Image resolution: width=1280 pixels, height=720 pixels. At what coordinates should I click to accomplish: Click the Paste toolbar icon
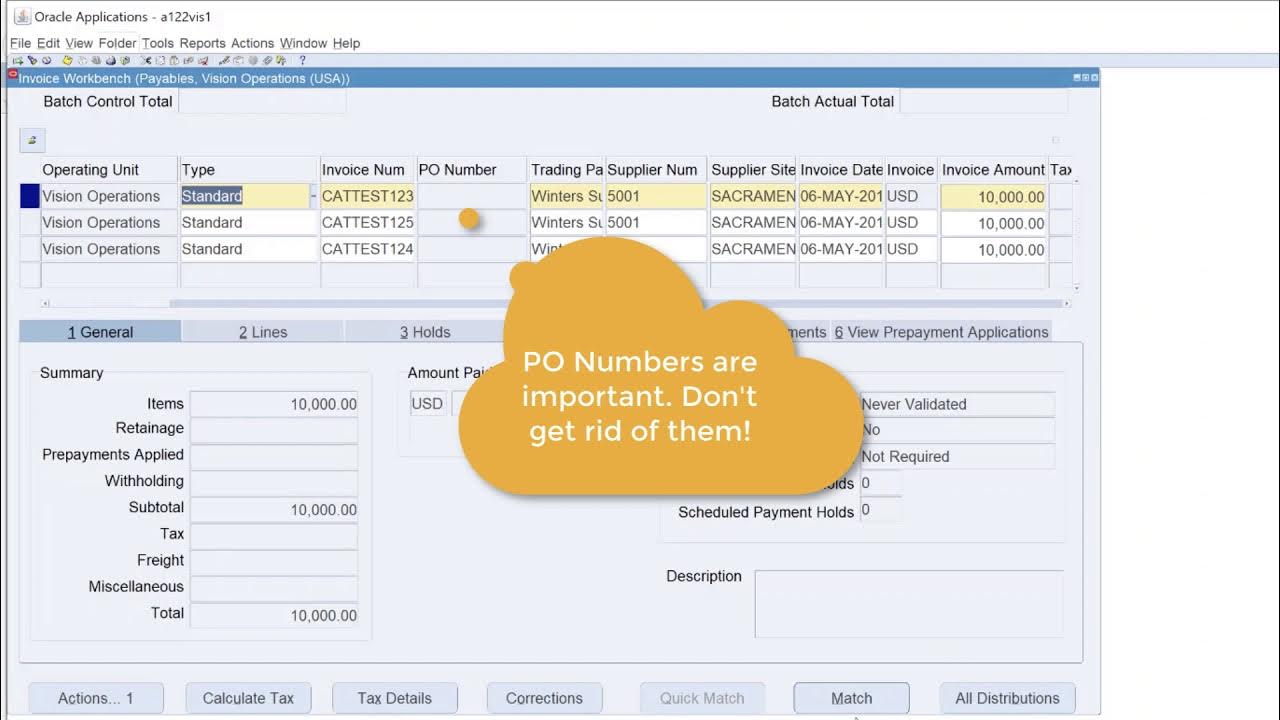pyautogui.click(x=174, y=60)
